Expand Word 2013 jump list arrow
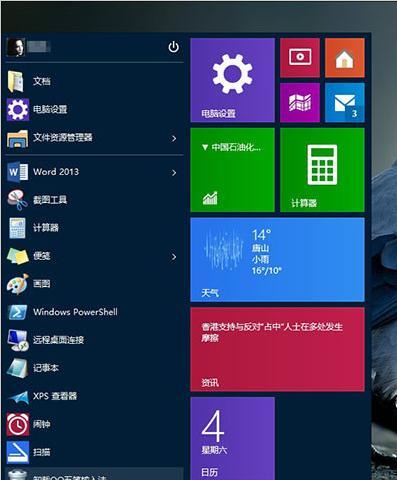Screen dimensions: 397x480 [x=174, y=172]
